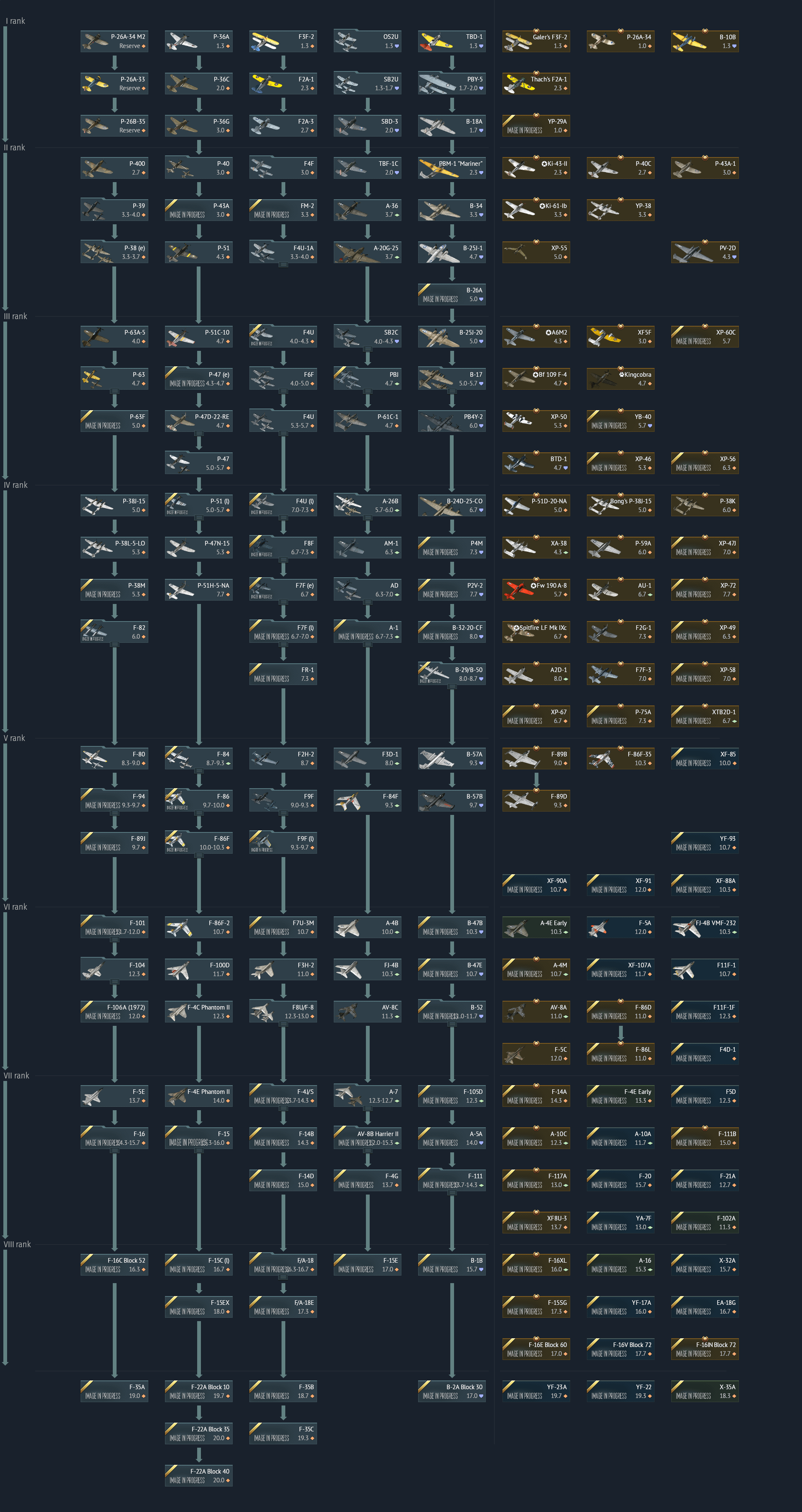Select the F/A-18E aircraft card
Image resolution: width=802 pixels, height=1512 pixels.
click(x=283, y=1307)
